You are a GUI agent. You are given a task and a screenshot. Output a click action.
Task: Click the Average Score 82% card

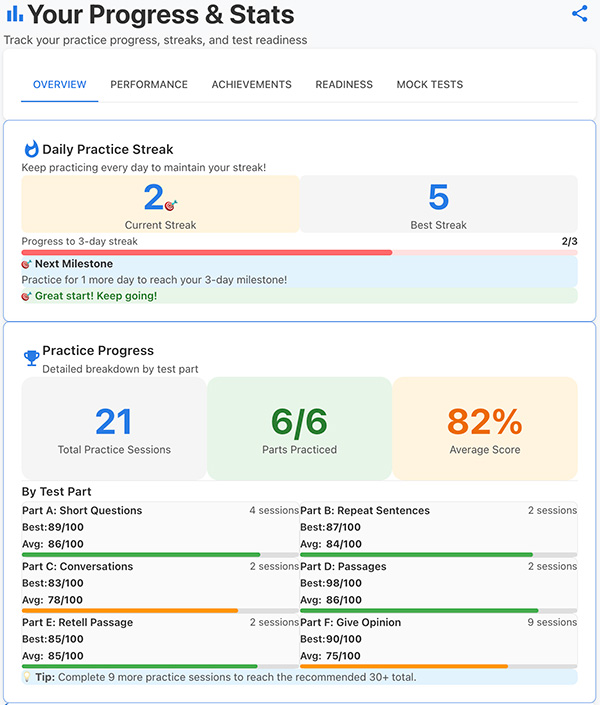[484, 428]
